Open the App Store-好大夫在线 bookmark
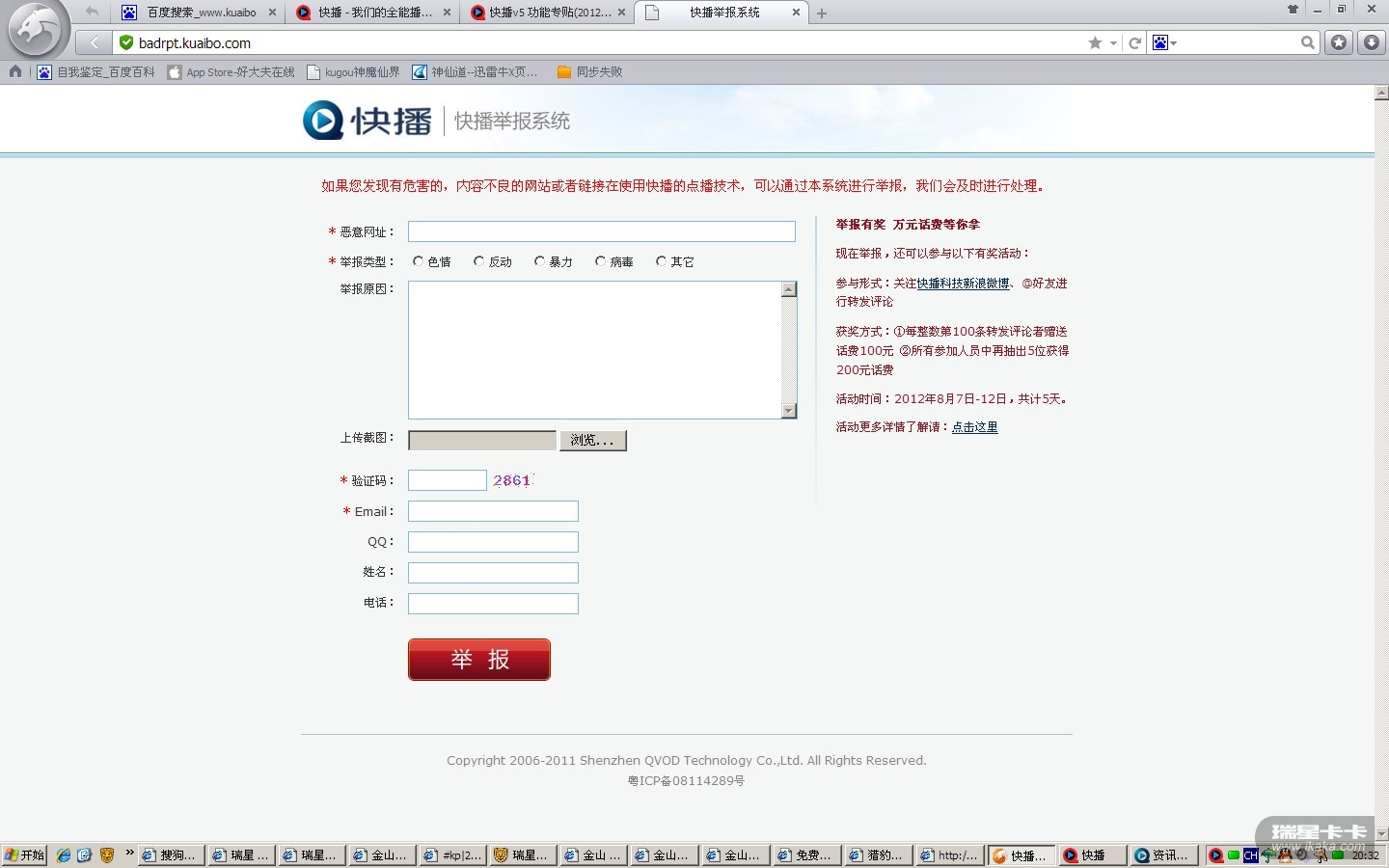Image resolution: width=1389 pixels, height=868 pixels. 231,72
